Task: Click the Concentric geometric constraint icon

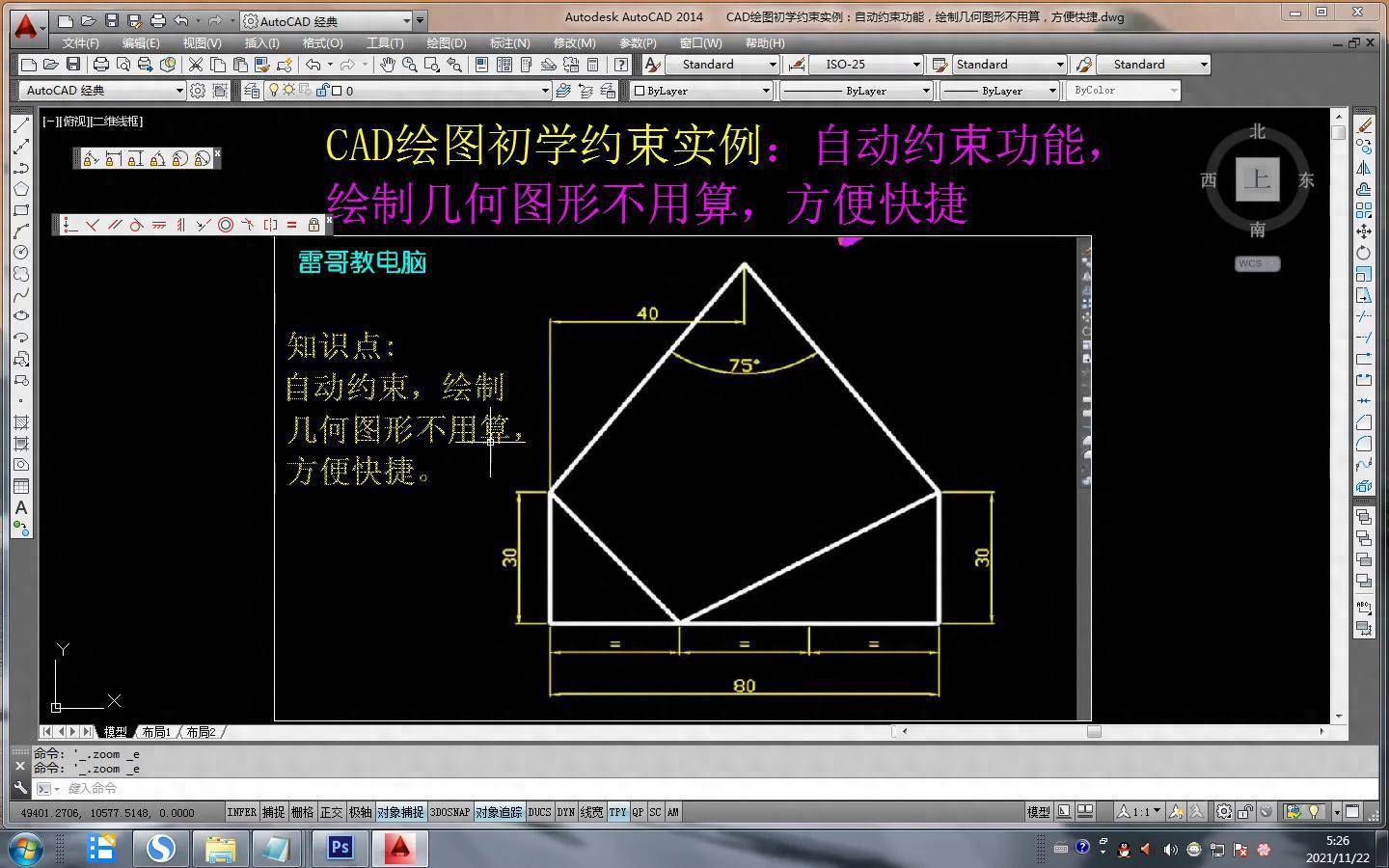Action: 226,225
